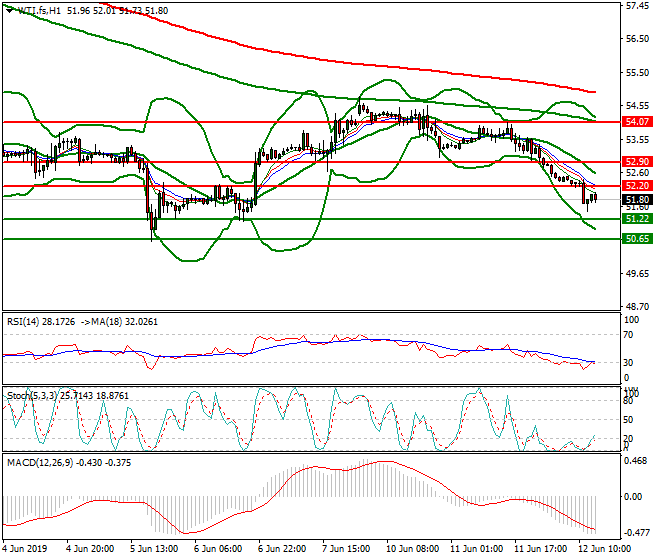
Task: Select the 51.22 green support label
Action: click(637, 219)
